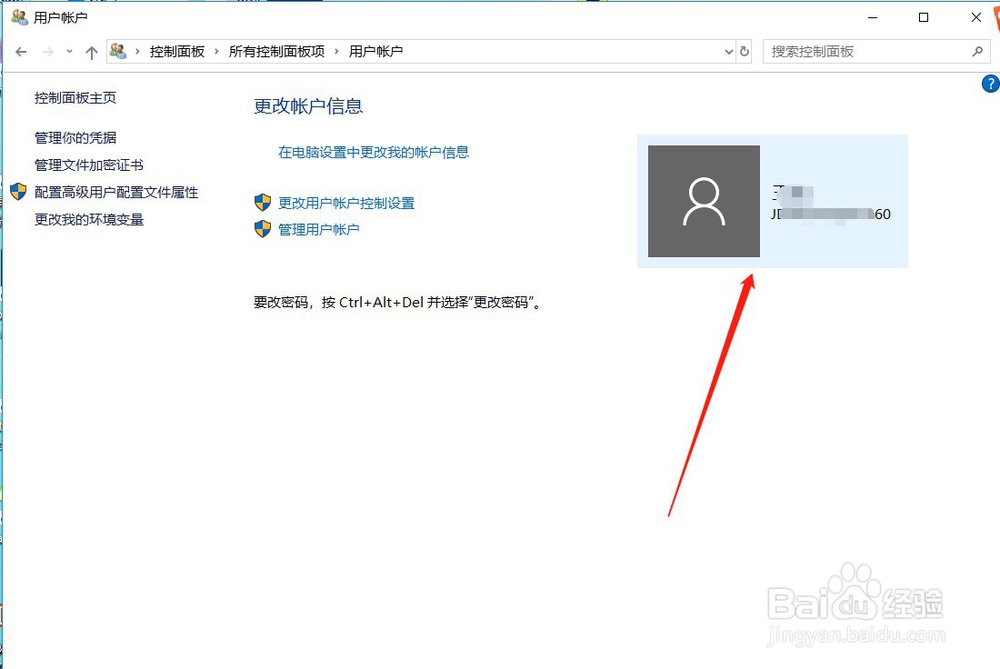Open help via the blue question mark

click(x=990, y=84)
